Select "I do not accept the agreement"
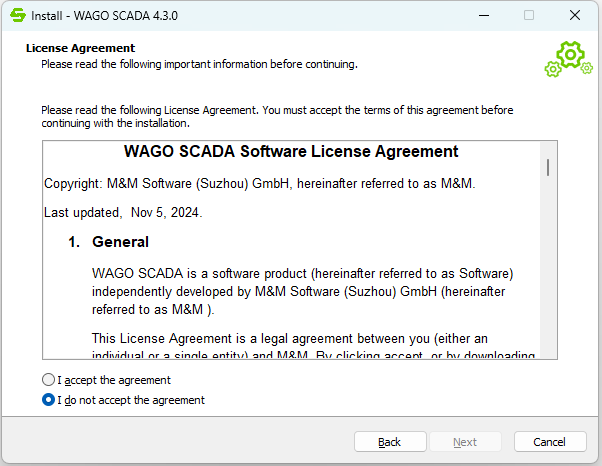This screenshot has width=602, height=466. tap(49, 400)
